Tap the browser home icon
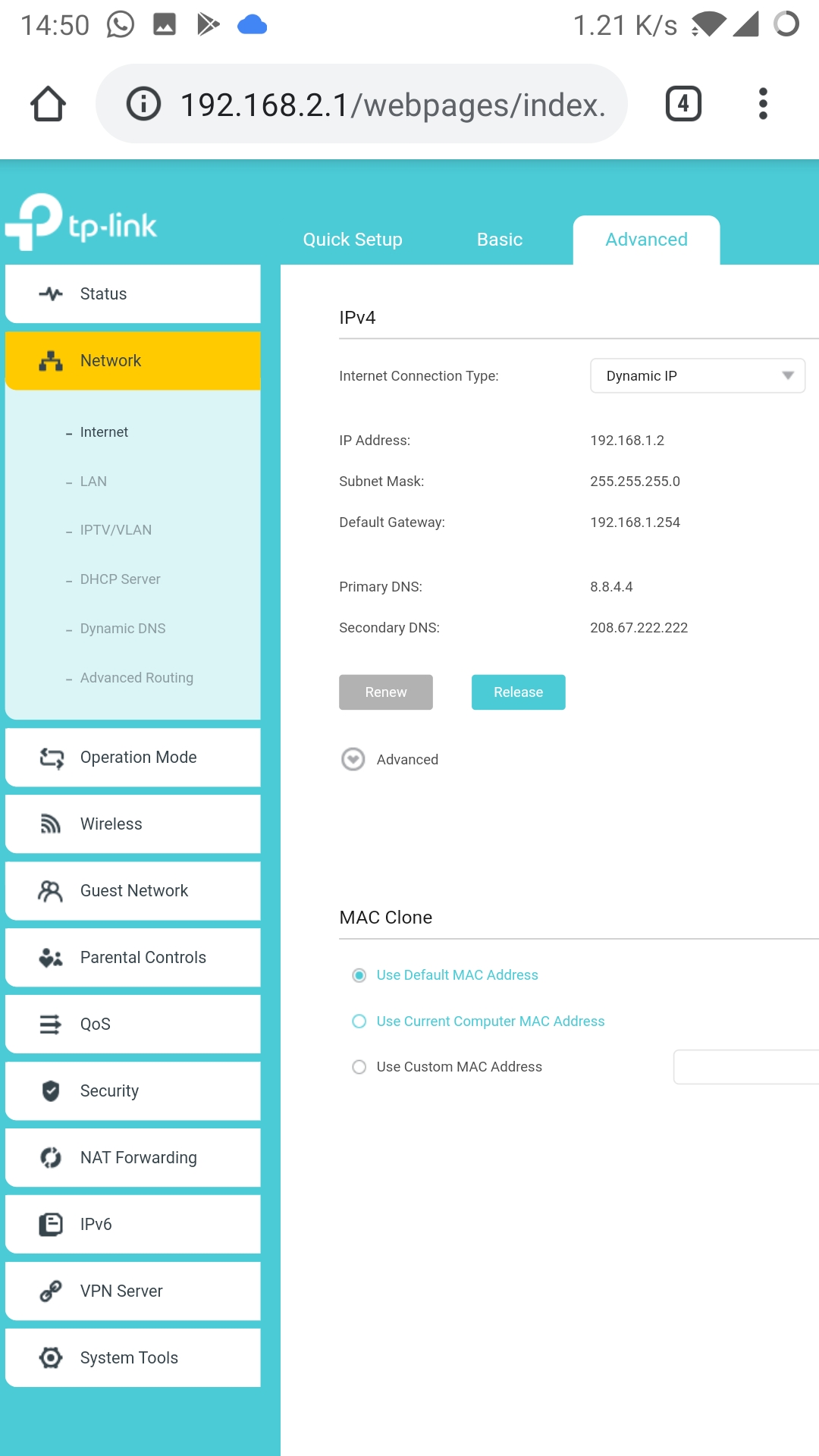 pyautogui.click(x=48, y=104)
